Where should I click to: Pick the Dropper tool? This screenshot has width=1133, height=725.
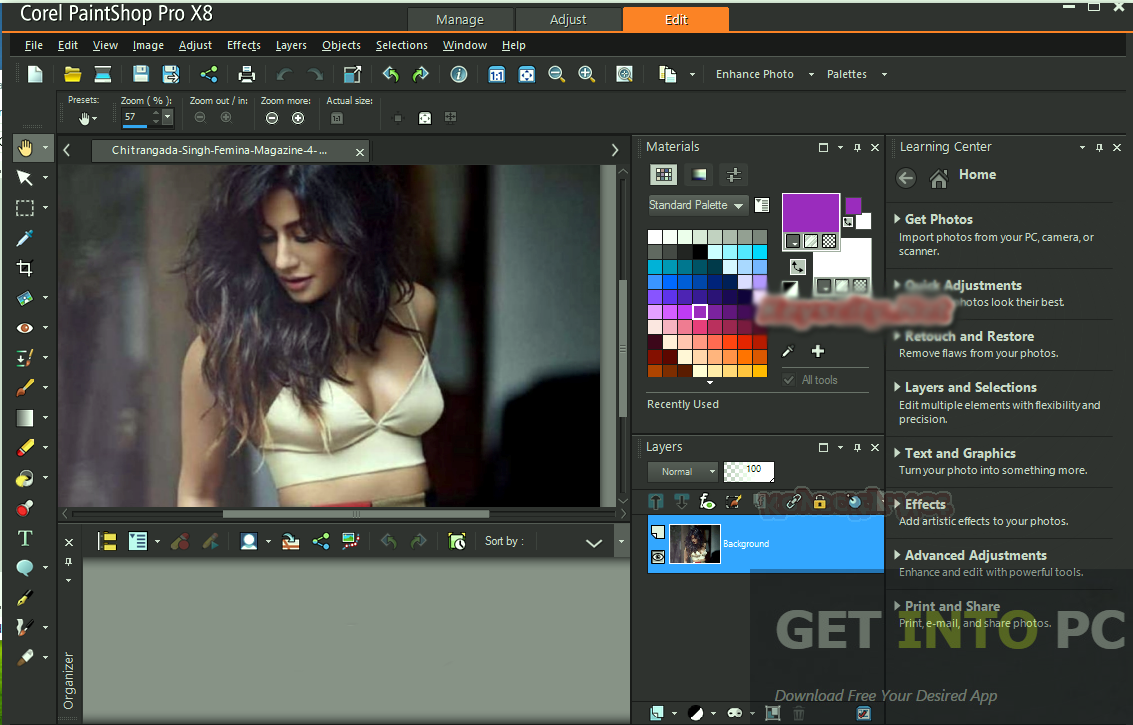pos(25,238)
